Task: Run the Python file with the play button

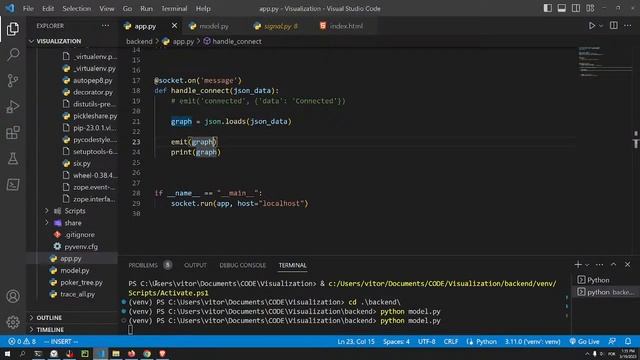Action: click(591, 26)
